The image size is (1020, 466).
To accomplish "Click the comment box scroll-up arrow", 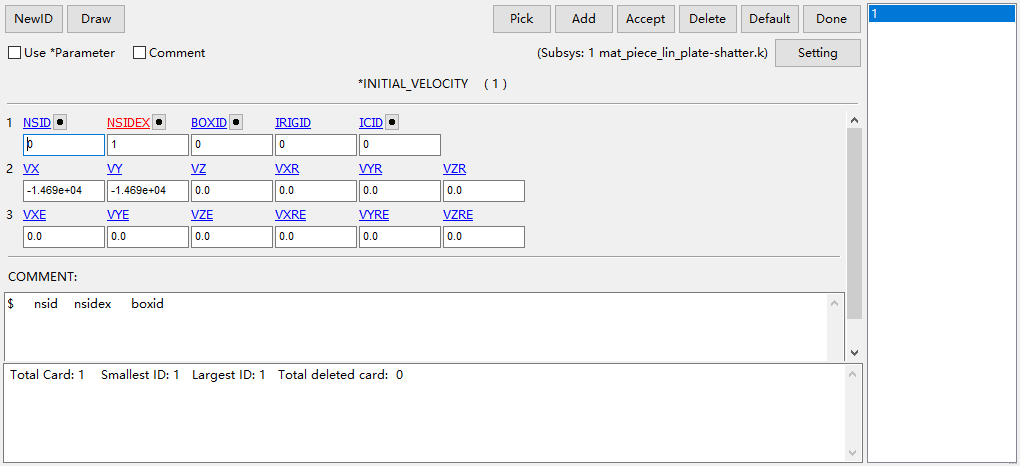I will (835, 301).
